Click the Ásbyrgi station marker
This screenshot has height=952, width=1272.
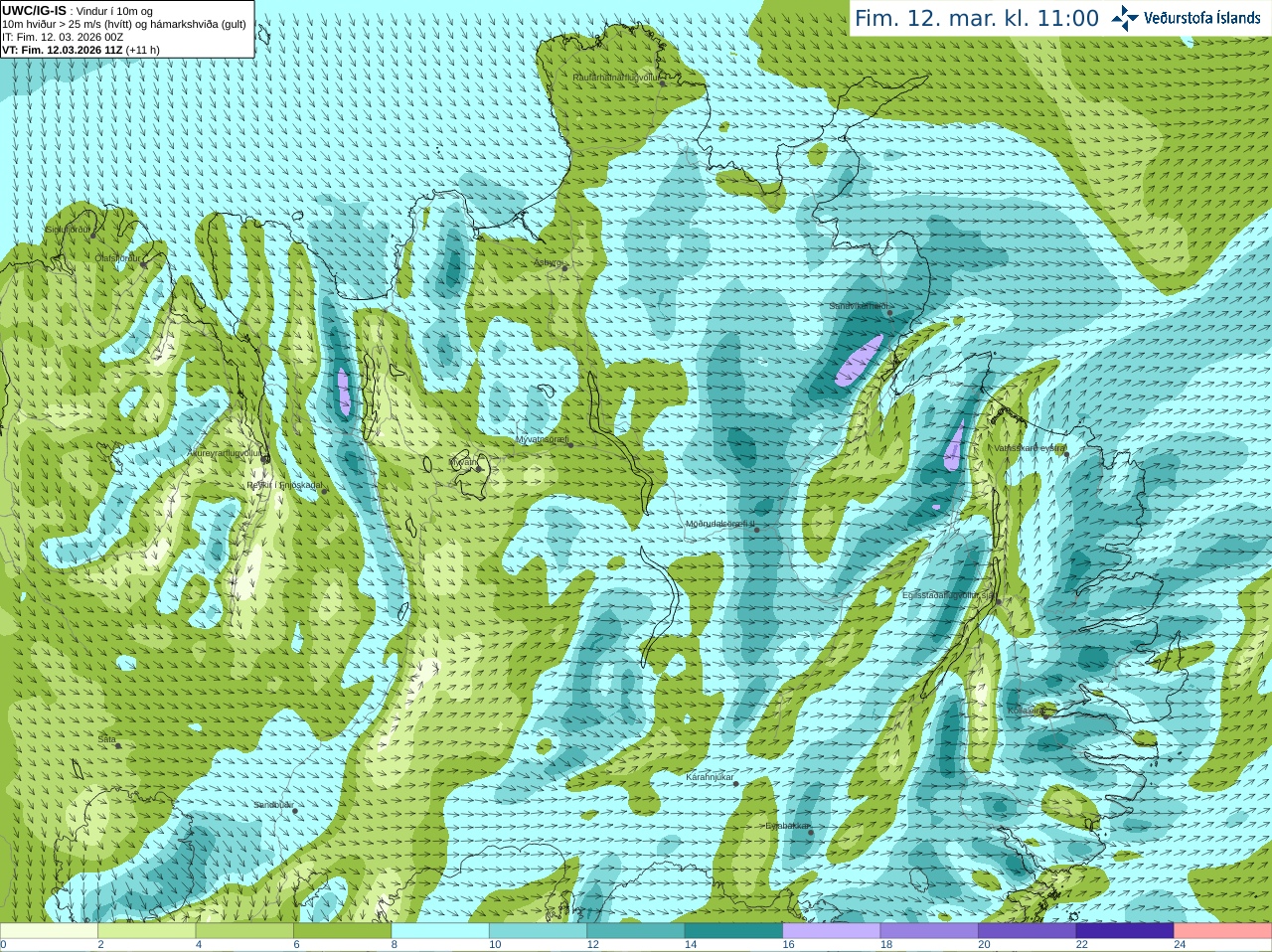[x=564, y=268]
